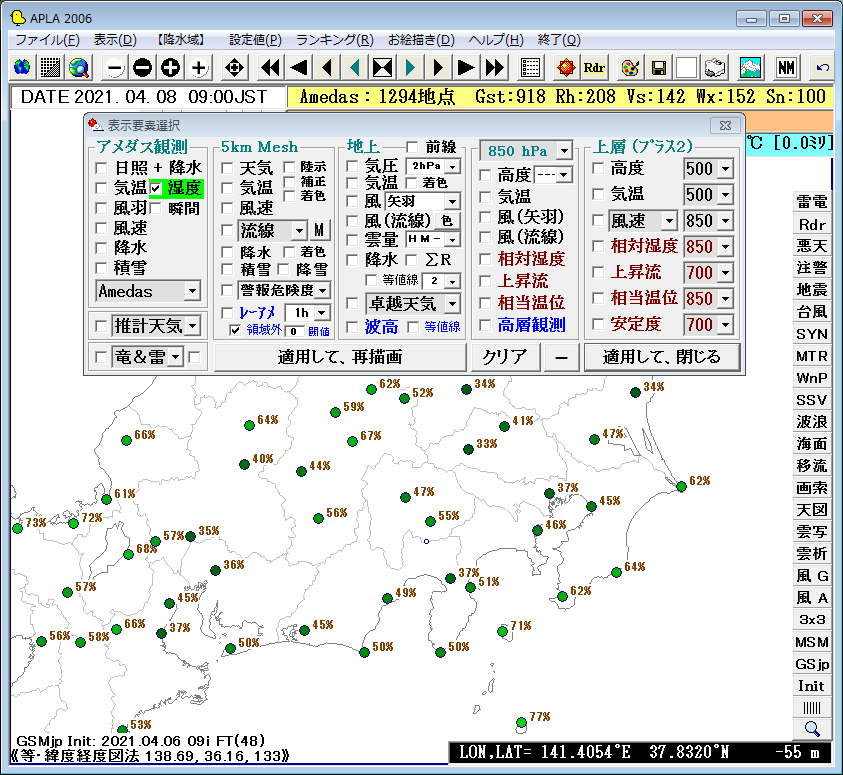This screenshot has height=775, width=843.
Task: Open the 設定値(P) menu
Action: point(255,40)
